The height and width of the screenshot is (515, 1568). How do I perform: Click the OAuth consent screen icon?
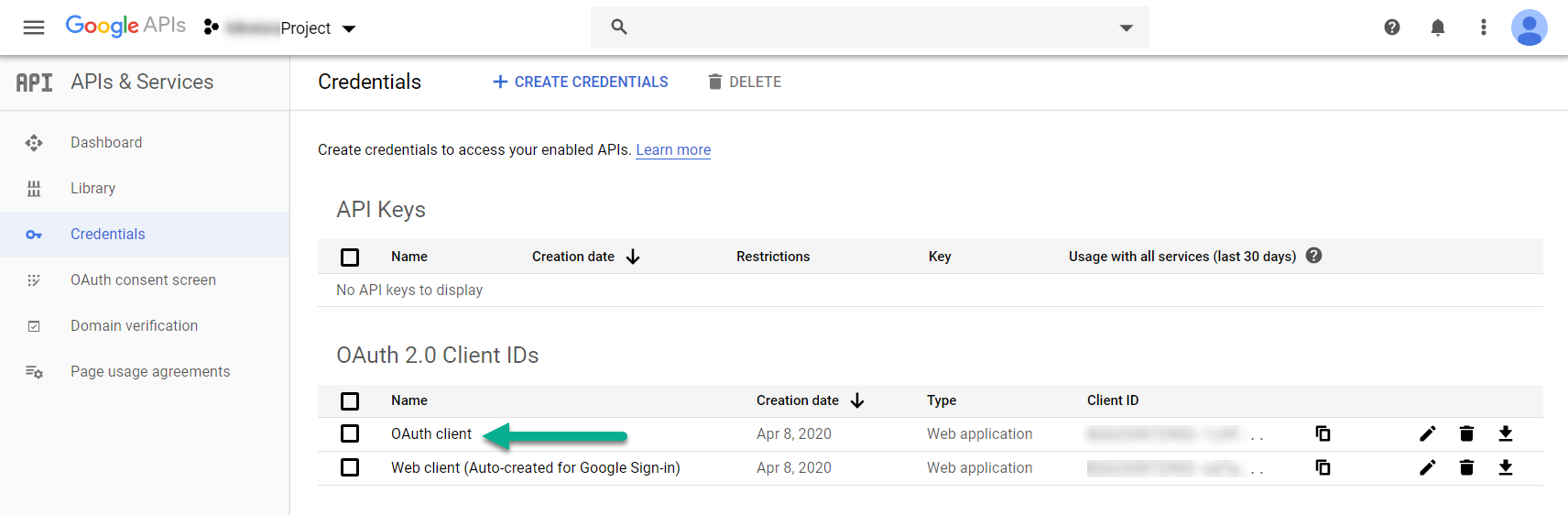(x=34, y=280)
